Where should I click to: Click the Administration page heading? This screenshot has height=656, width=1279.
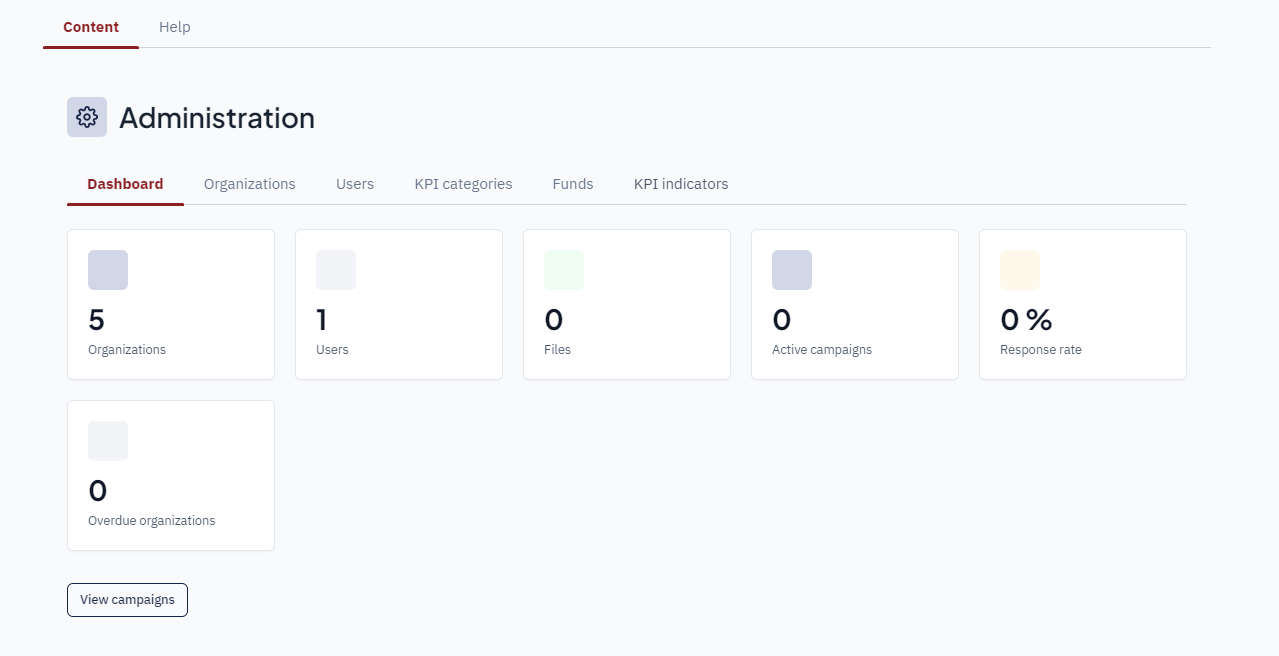[217, 118]
